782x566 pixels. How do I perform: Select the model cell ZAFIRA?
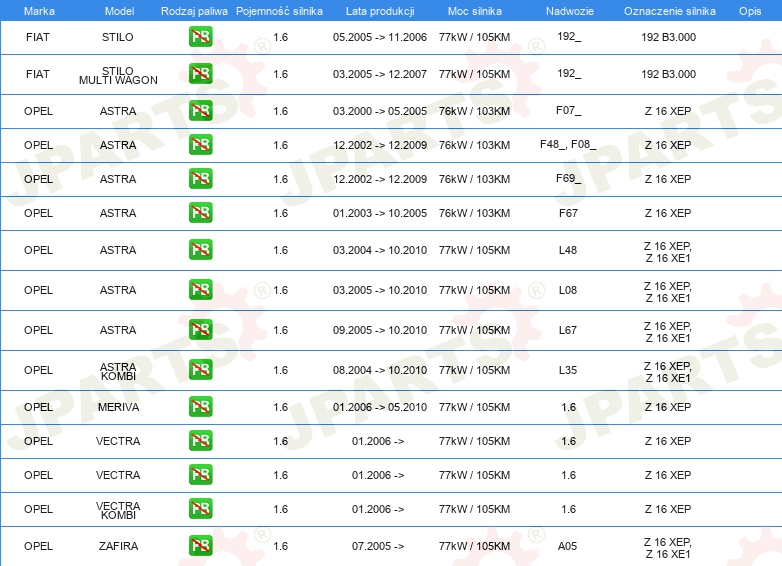coord(118,546)
